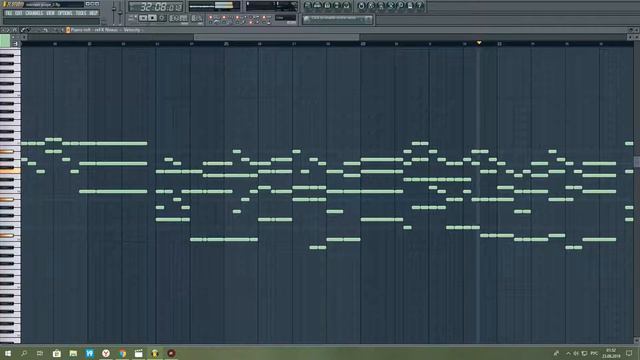Start playback with the Play button
Image resolution: width=640 pixels, height=360 pixels.
[x=143, y=18]
